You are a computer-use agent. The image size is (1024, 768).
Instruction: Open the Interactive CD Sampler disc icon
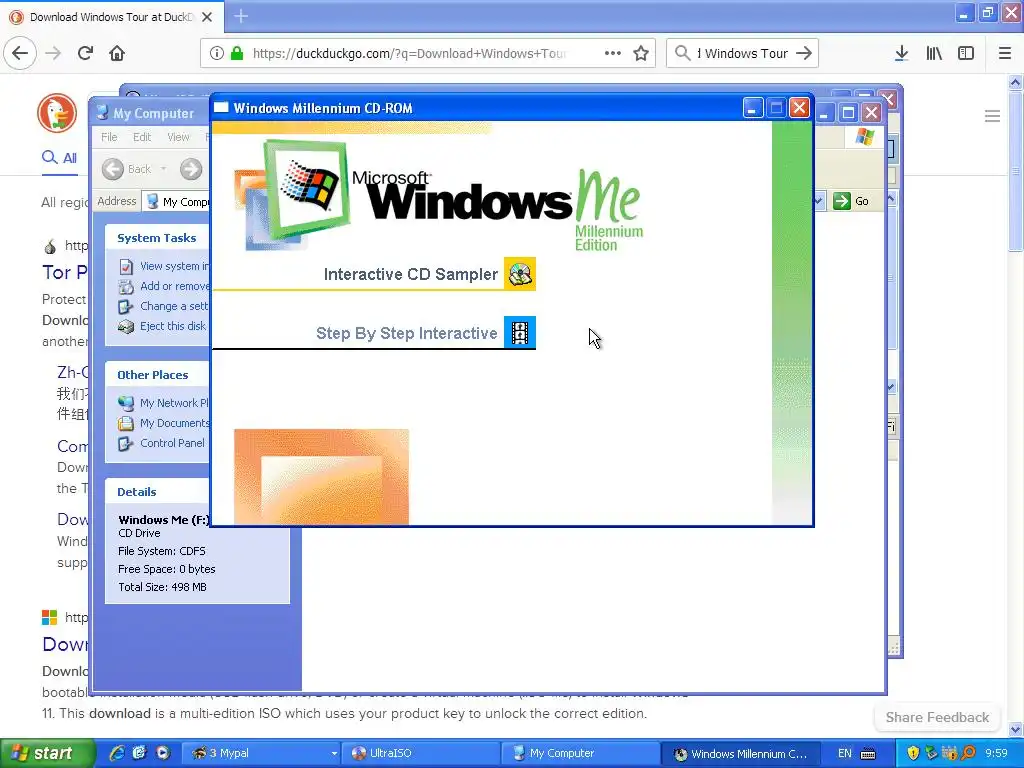[520, 274]
